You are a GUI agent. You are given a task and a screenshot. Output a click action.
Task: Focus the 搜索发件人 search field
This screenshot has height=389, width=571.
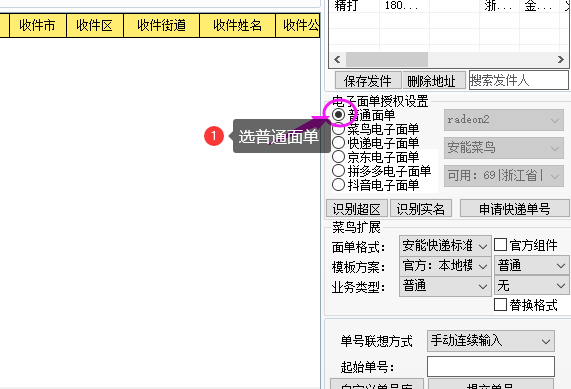pos(519,80)
